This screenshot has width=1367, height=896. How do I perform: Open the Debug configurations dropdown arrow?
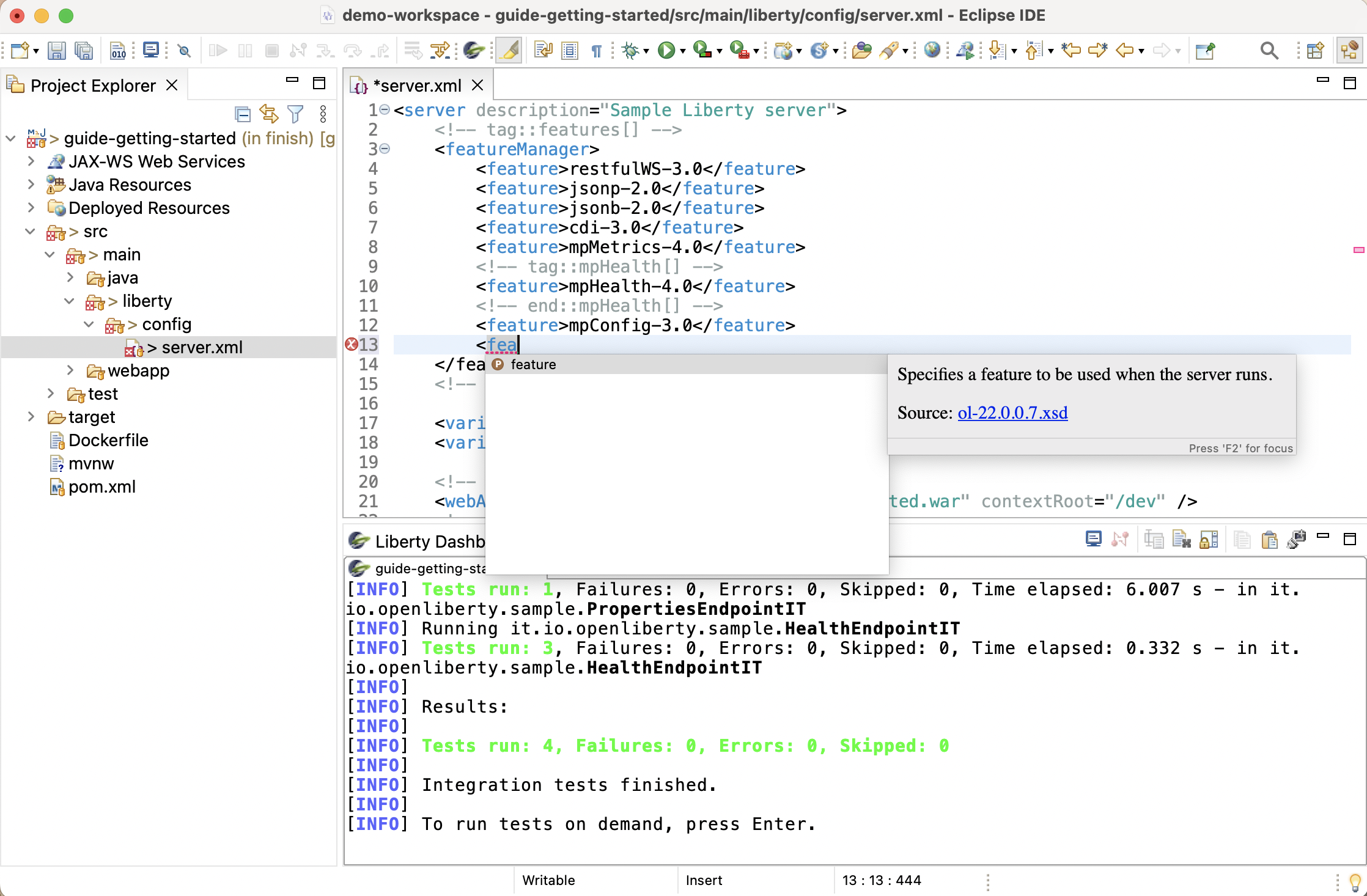(646, 51)
